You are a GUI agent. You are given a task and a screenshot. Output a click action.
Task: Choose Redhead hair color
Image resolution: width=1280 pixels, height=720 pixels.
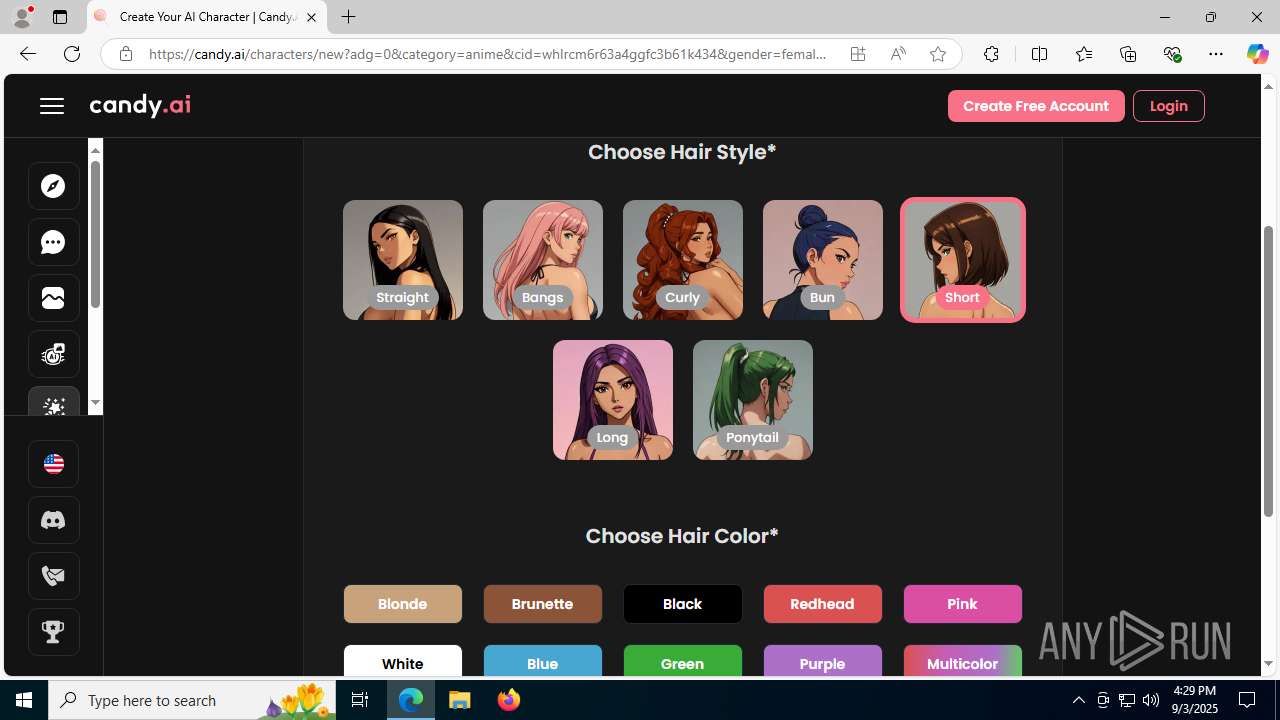[823, 604]
